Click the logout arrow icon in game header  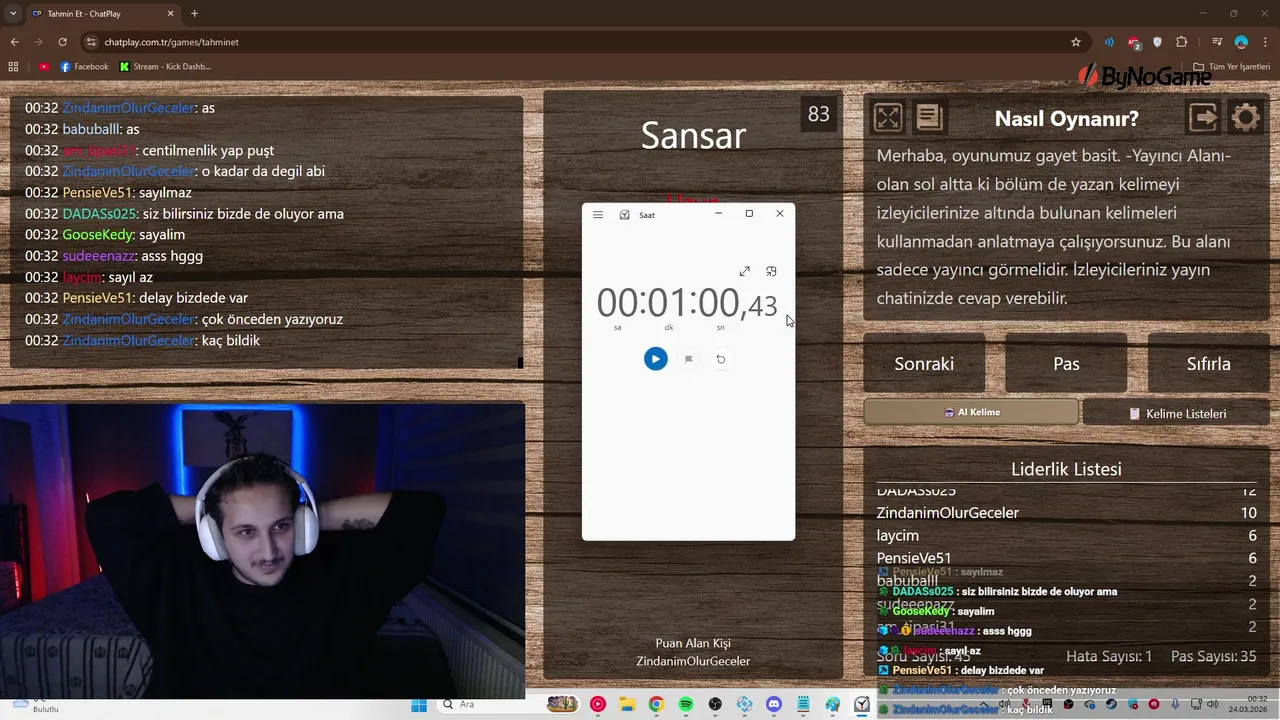[1203, 118]
